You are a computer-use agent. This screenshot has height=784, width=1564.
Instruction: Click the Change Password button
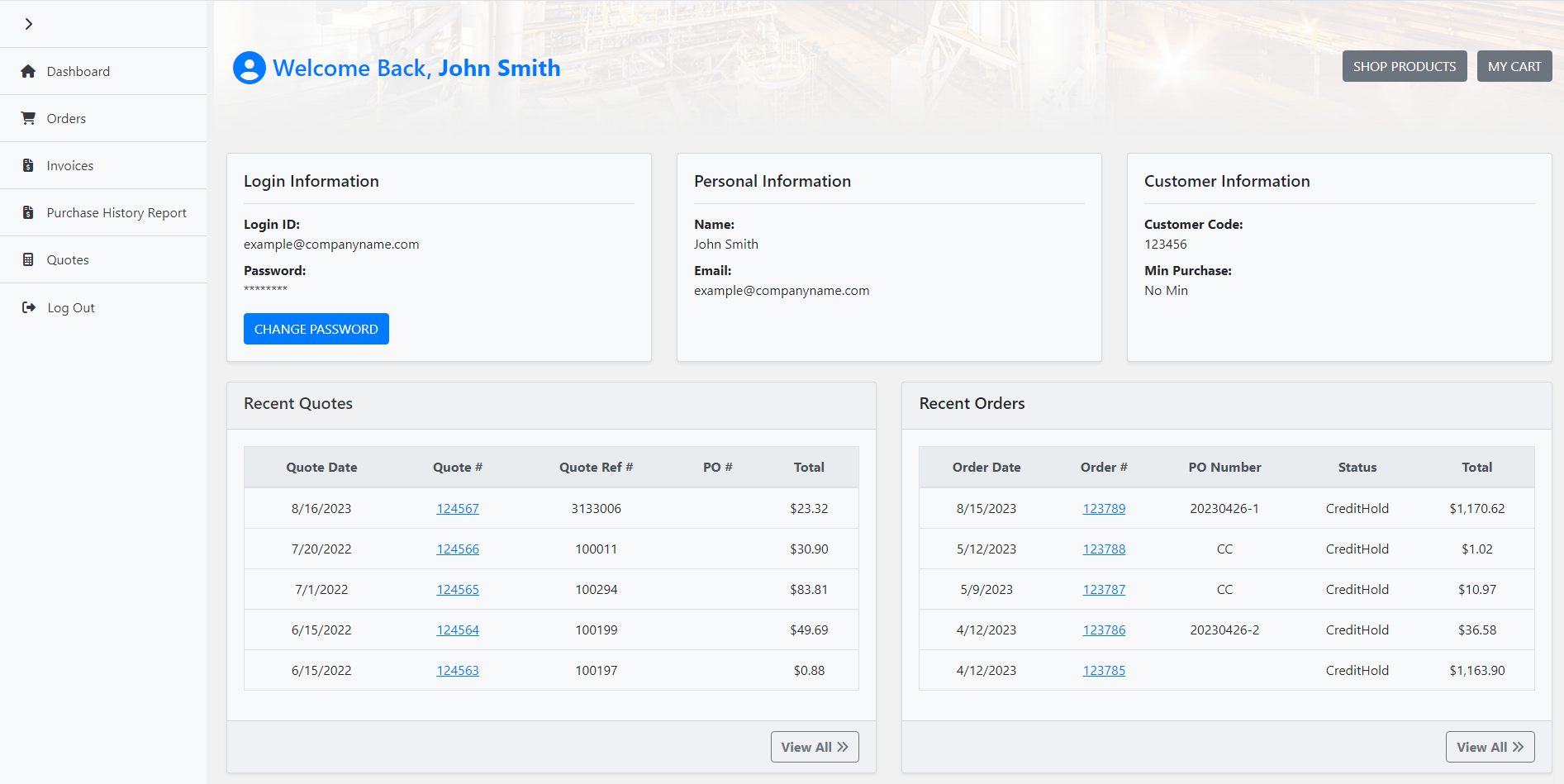pos(316,329)
